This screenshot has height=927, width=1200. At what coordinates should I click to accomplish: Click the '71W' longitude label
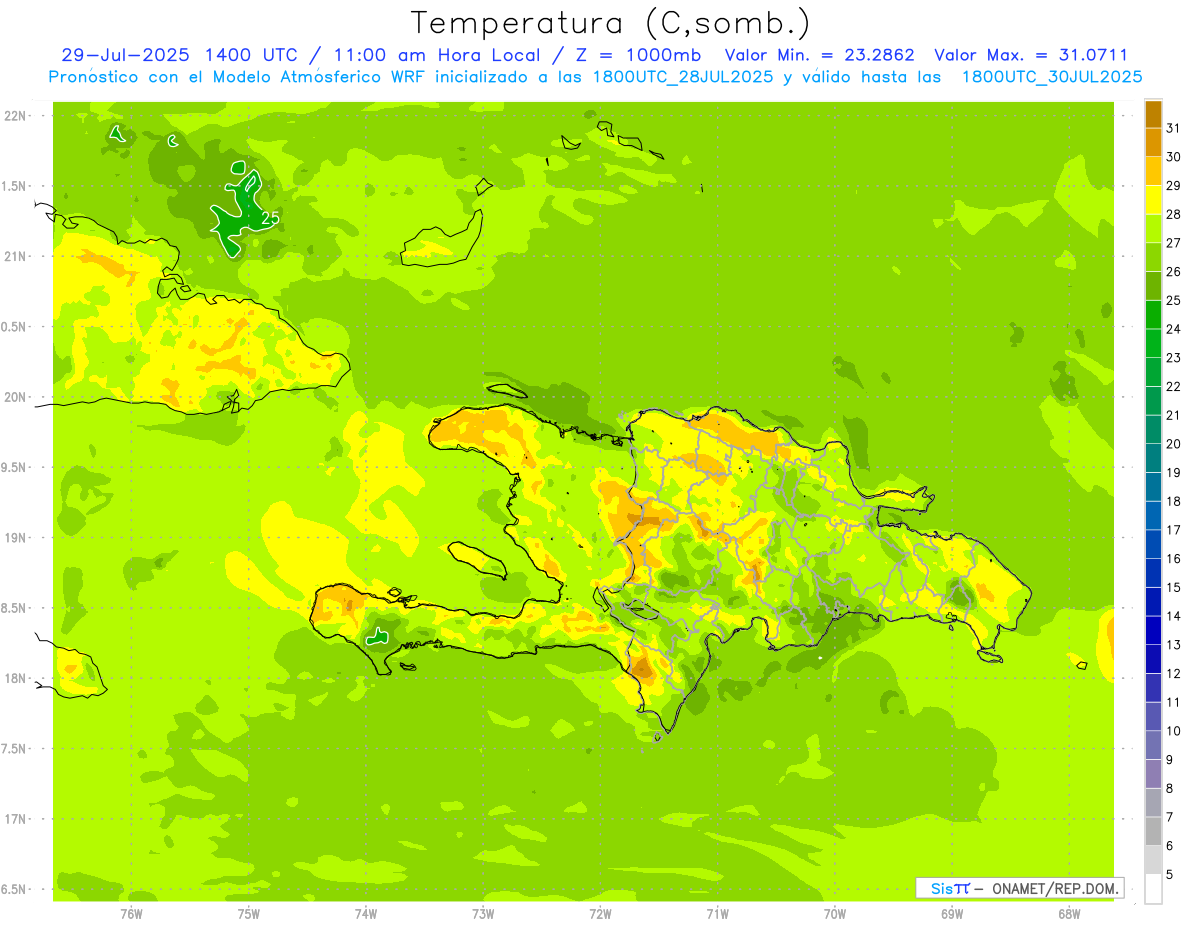pos(717,914)
